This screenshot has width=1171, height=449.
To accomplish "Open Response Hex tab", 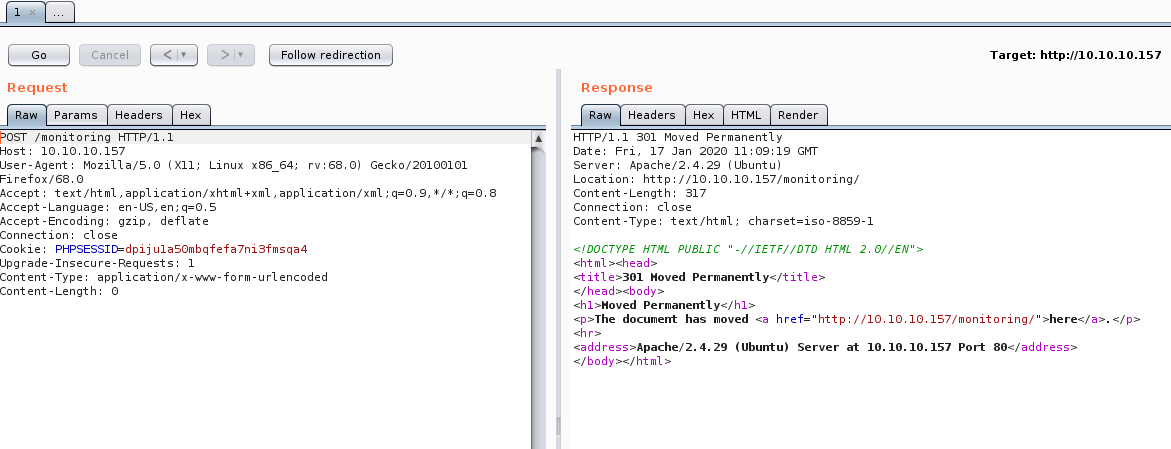I will [x=703, y=115].
